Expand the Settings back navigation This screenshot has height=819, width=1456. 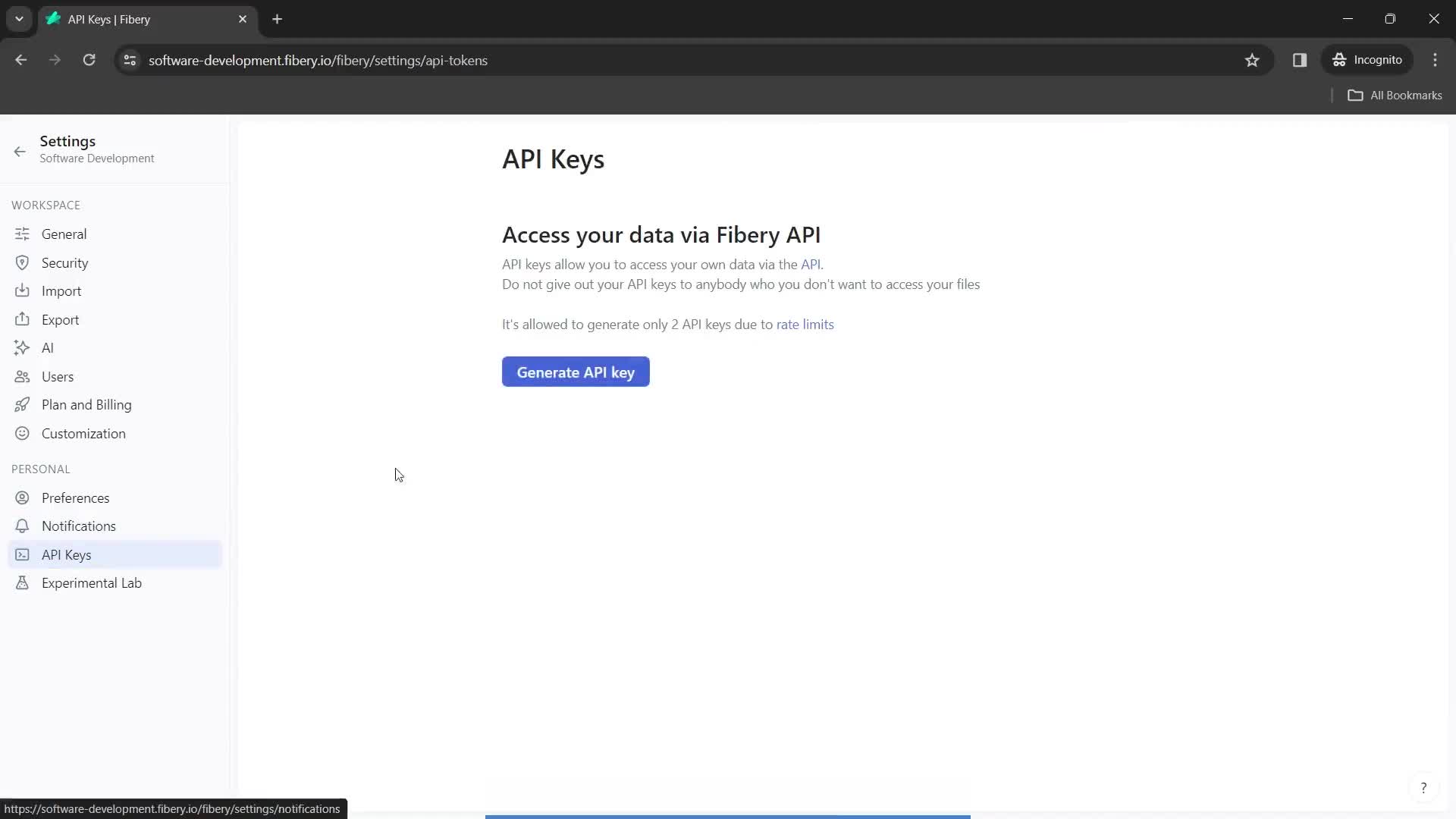click(19, 149)
